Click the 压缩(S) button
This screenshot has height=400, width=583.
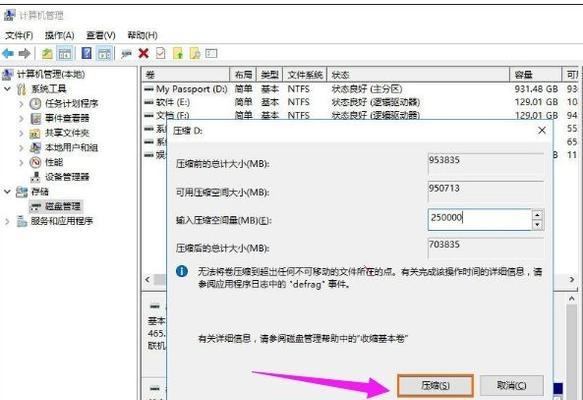[435, 386]
